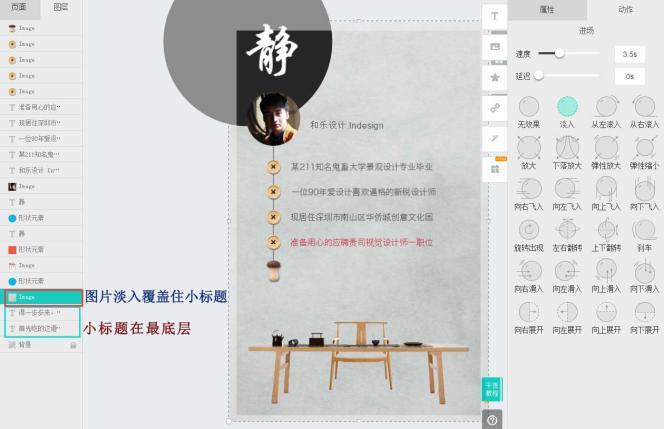
Task: Select the red square 形状元素 layer
Action: [41, 249]
